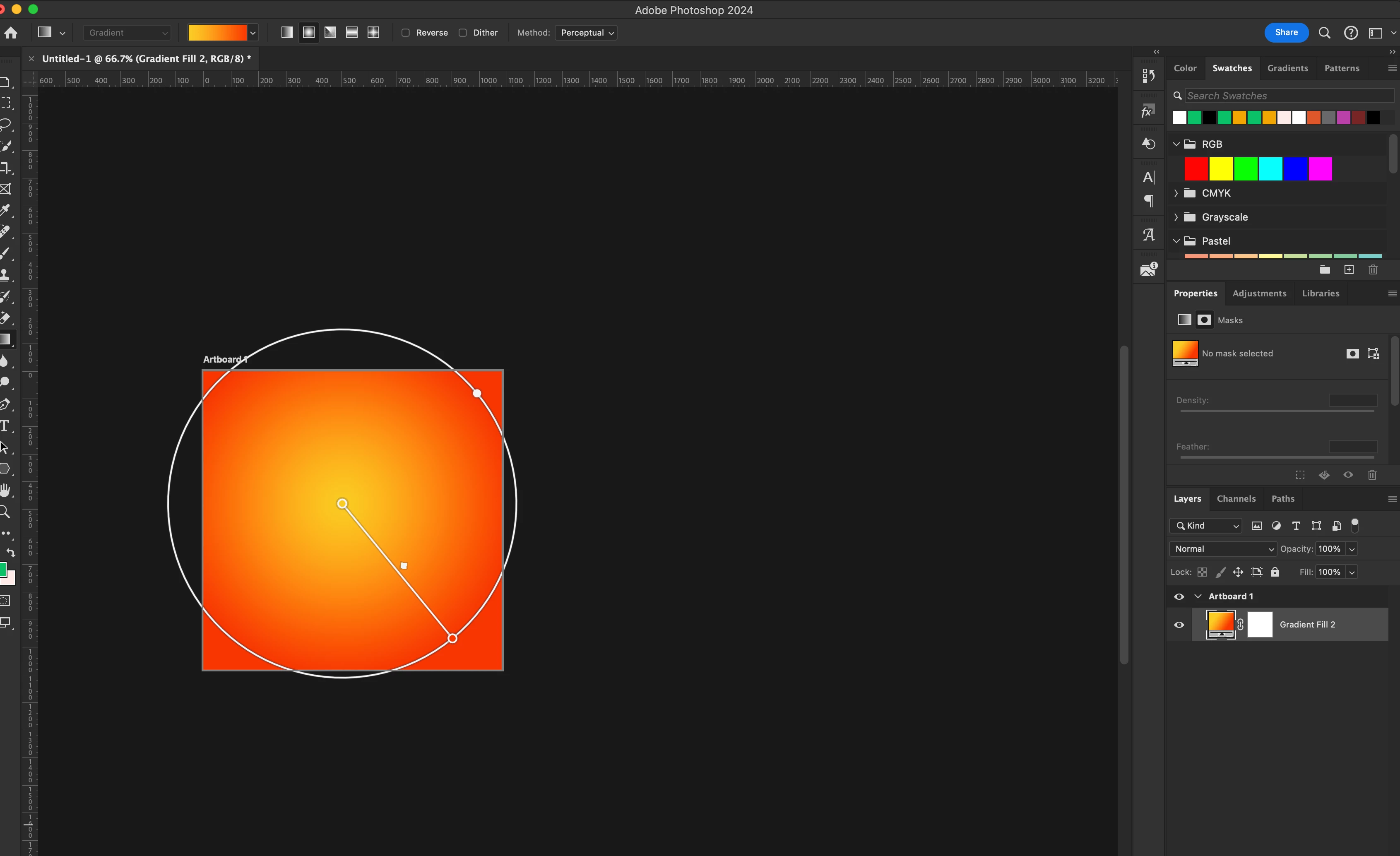Select the Type tool in toolbar
Viewport: 1400px width, 856px height.
coord(5,426)
